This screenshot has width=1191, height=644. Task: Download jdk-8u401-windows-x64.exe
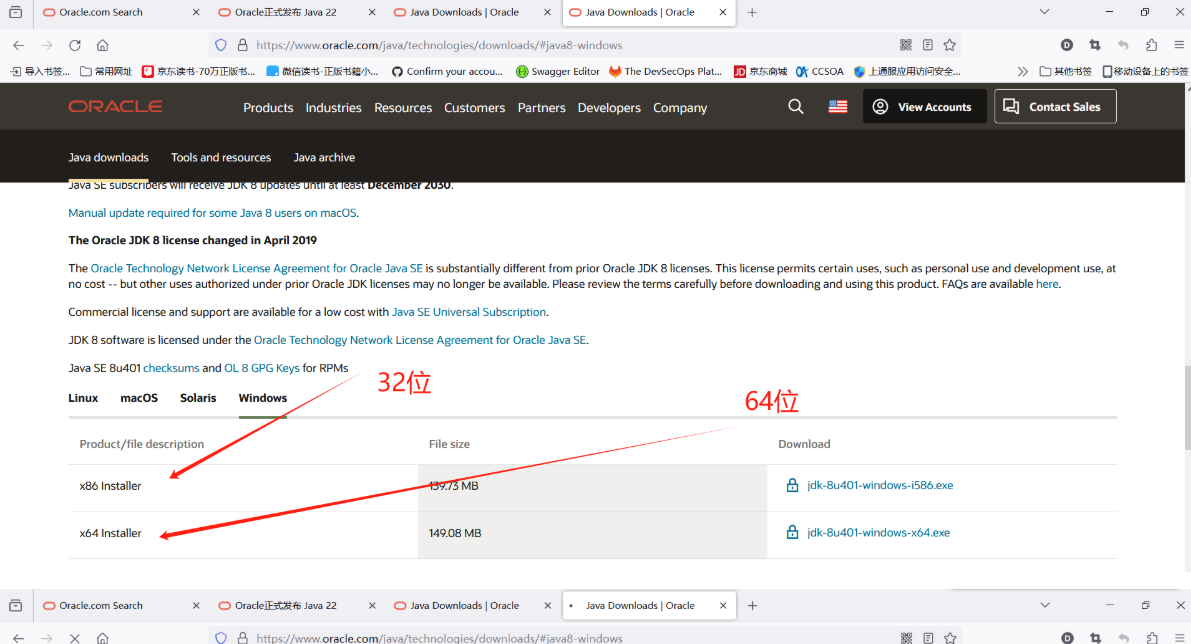pos(878,532)
